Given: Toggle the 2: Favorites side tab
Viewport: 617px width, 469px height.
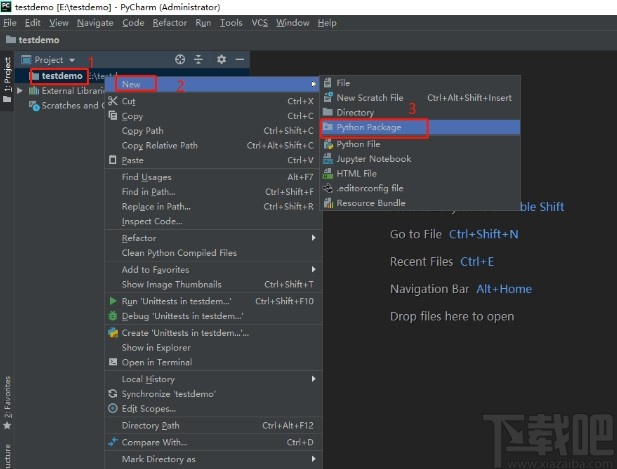Looking at the screenshot, I should (x=7, y=403).
